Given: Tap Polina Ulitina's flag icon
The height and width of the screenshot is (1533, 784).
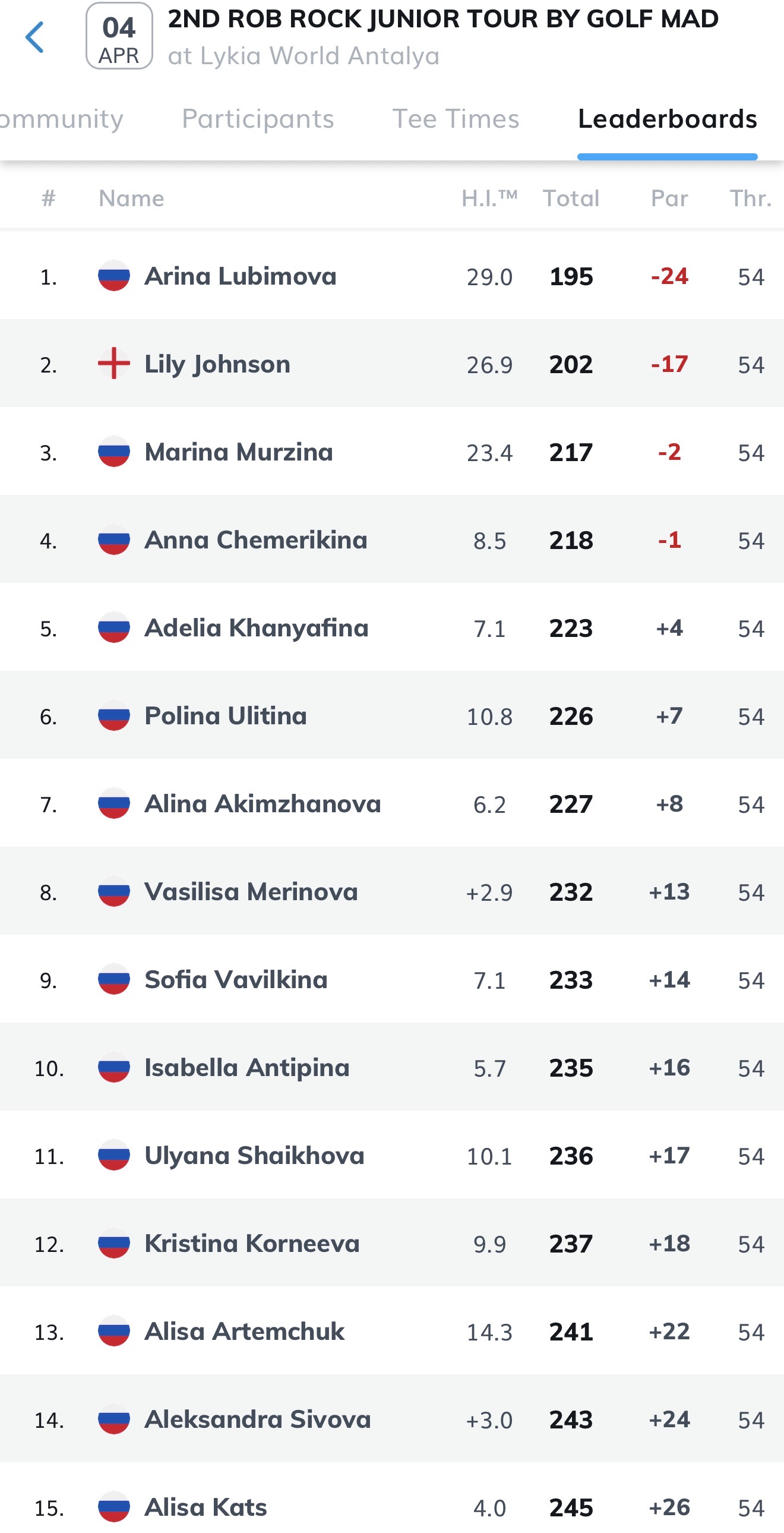Looking at the screenshot, I should click(113, 716).
